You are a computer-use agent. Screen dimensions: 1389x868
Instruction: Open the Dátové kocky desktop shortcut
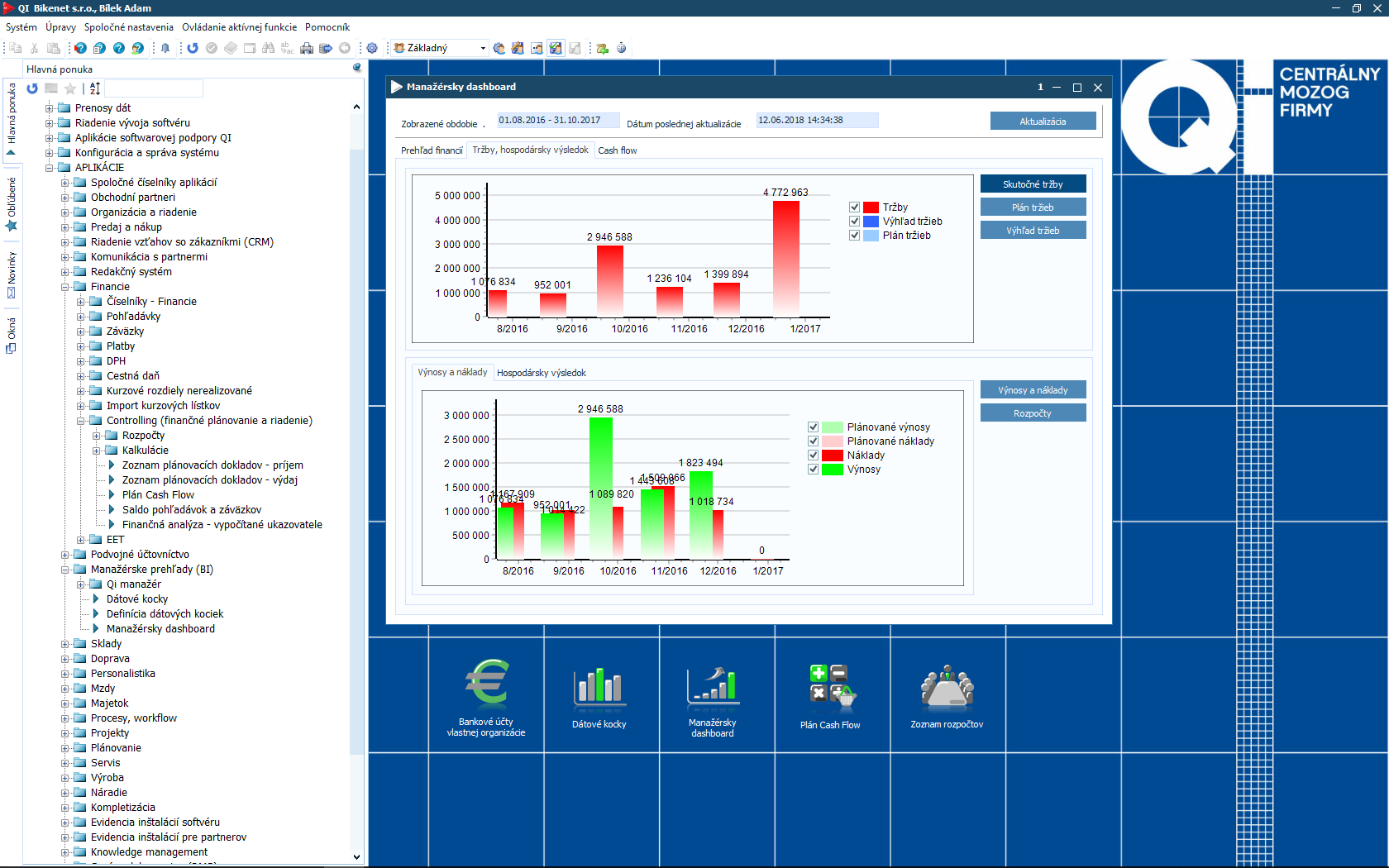[599, 688]
